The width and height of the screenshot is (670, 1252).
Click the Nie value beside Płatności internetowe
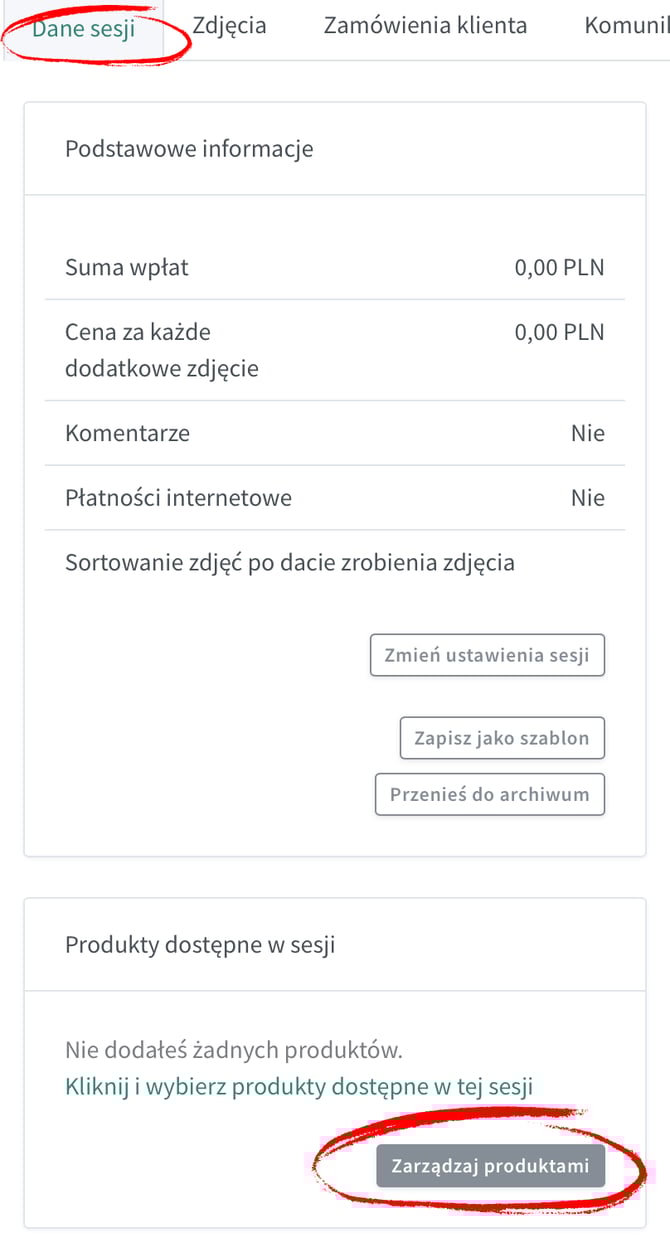tap(588, 497)
